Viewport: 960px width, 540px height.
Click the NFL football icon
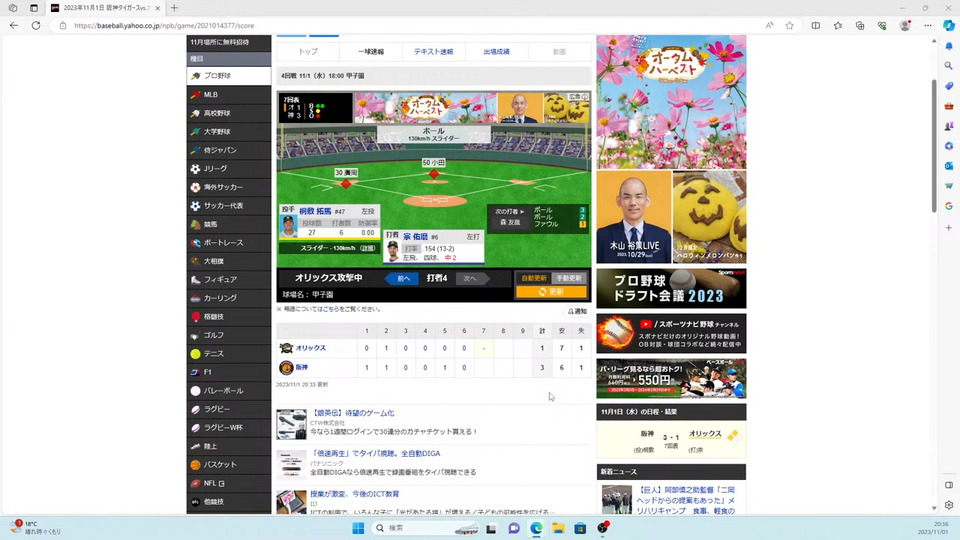[195, 483]
